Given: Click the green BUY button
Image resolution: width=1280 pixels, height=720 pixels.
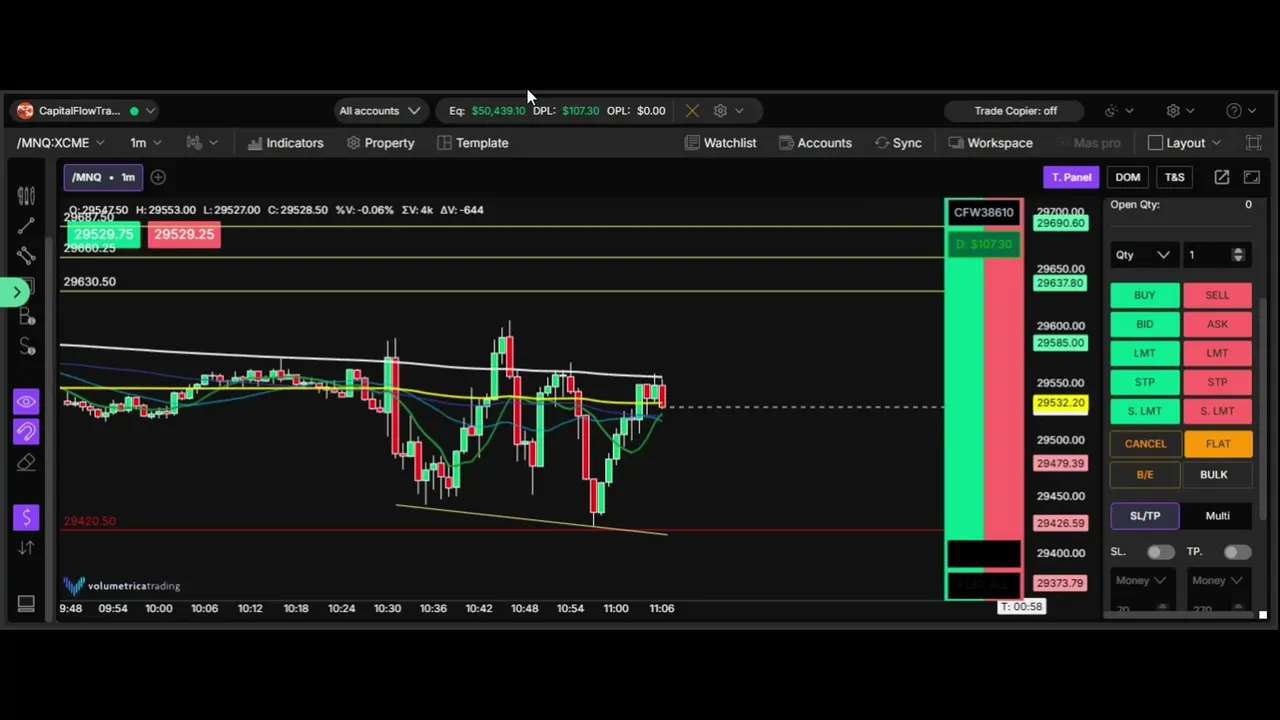Looking at the screenshot, I should [1144, 295].
